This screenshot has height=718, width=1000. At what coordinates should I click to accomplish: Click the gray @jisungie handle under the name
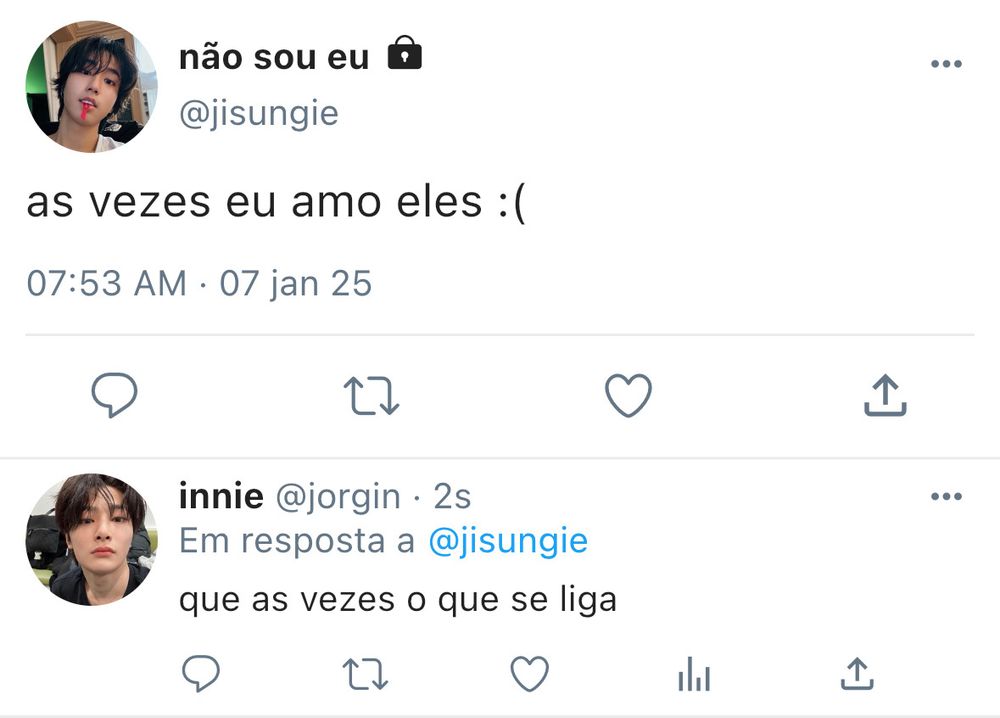point(259,114)
